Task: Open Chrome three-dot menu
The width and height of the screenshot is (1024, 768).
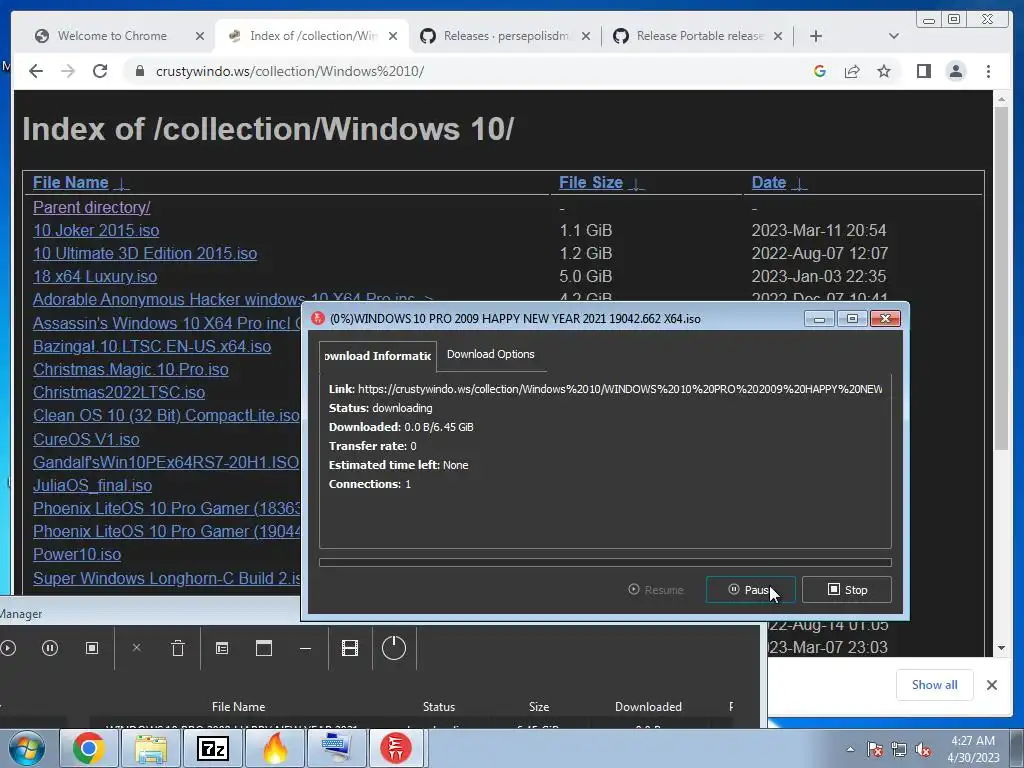Action: click(988, 71)
